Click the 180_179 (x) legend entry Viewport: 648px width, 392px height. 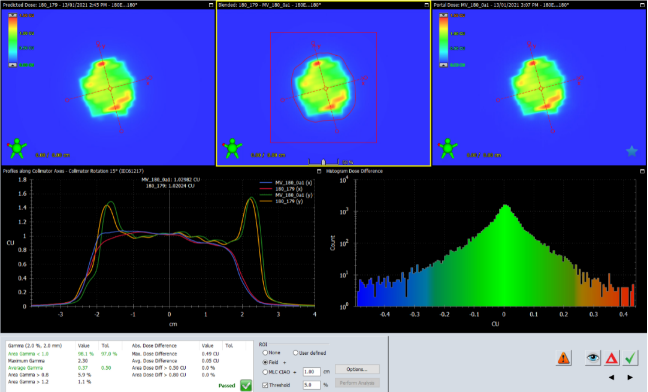[x=282, y=189]
